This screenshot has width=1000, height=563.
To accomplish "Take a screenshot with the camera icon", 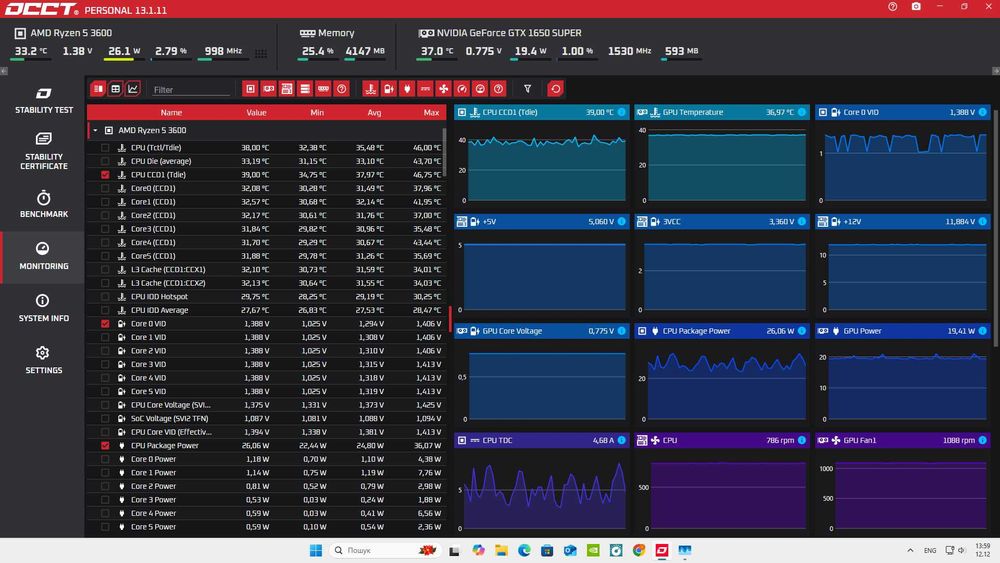I will 916,6.
